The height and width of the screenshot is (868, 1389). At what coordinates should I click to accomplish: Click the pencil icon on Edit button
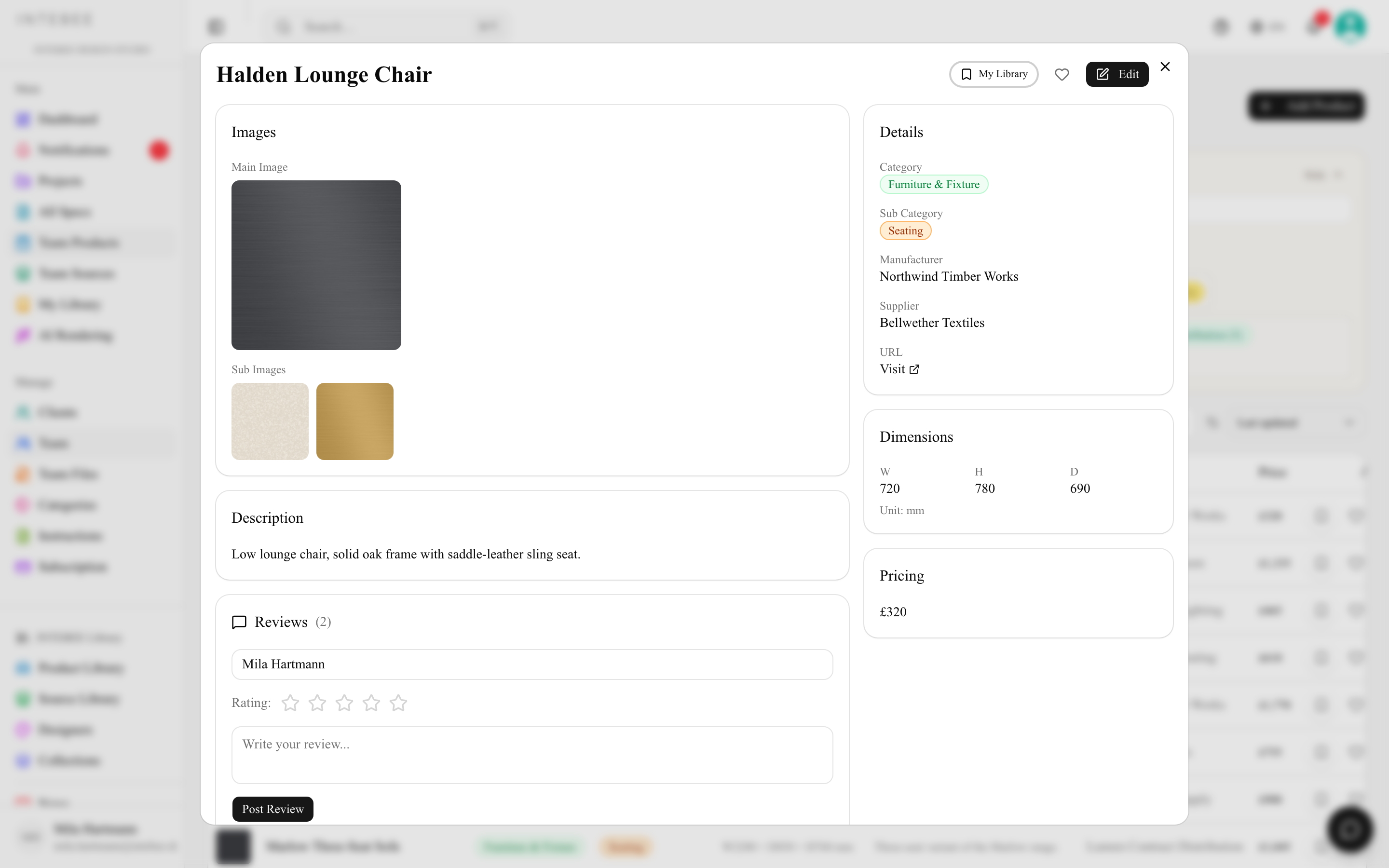1103,74
